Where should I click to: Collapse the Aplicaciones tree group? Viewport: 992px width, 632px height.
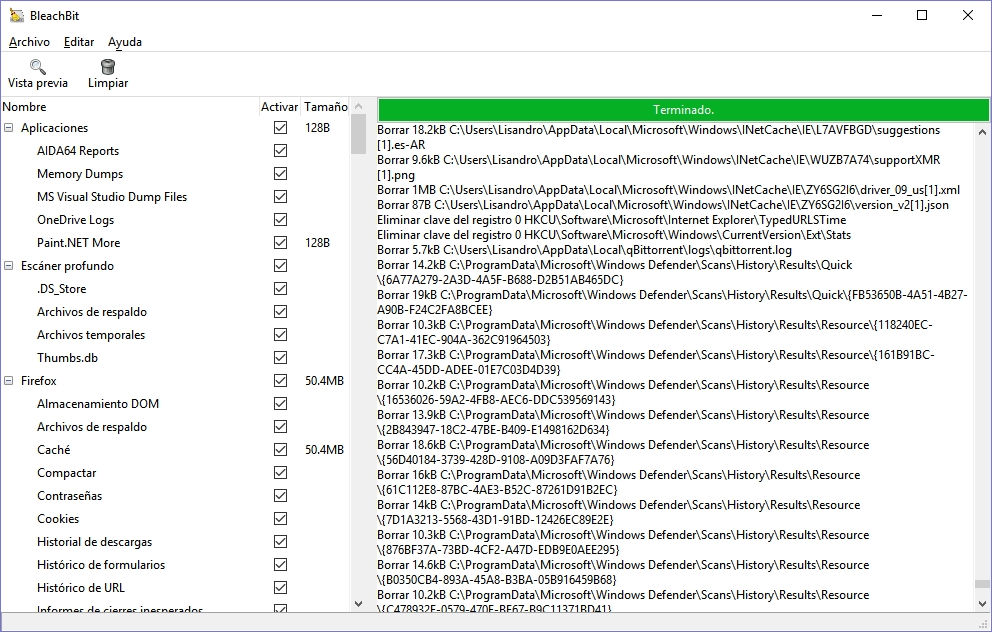9,128
